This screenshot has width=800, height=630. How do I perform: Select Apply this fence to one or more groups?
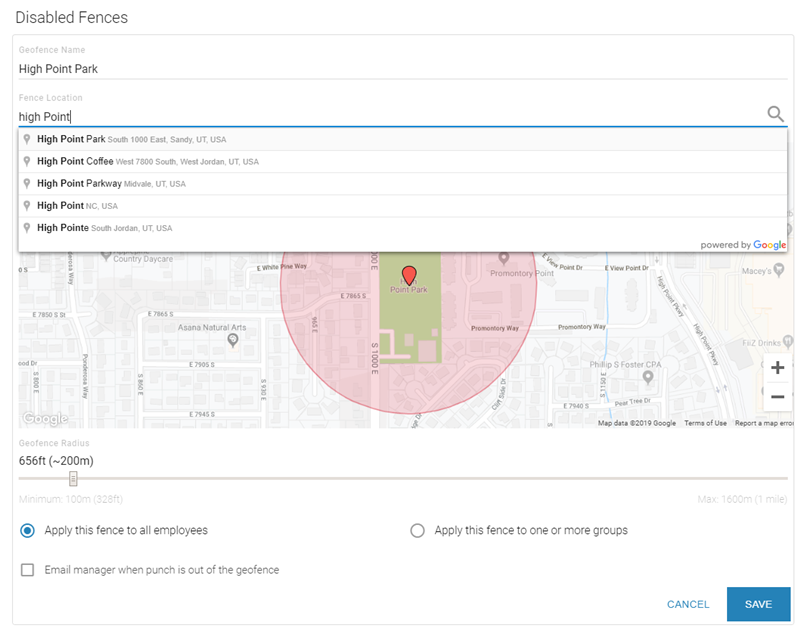(x=417, y=531)
